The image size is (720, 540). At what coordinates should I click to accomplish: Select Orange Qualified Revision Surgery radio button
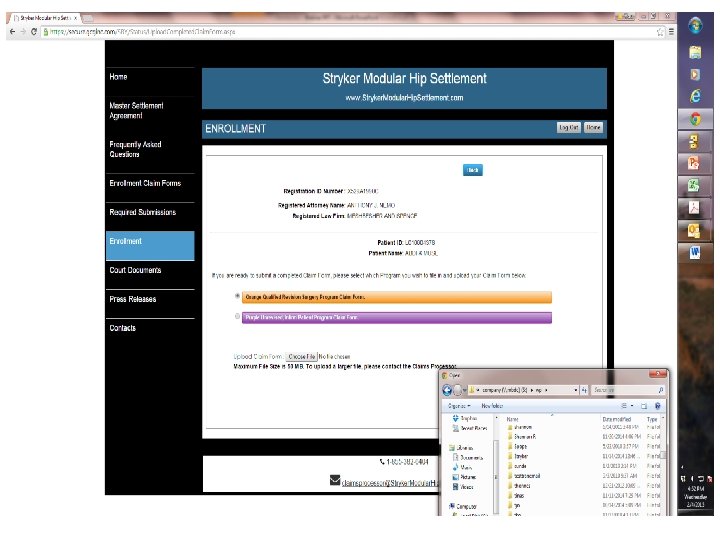click(x=237, y=296)
